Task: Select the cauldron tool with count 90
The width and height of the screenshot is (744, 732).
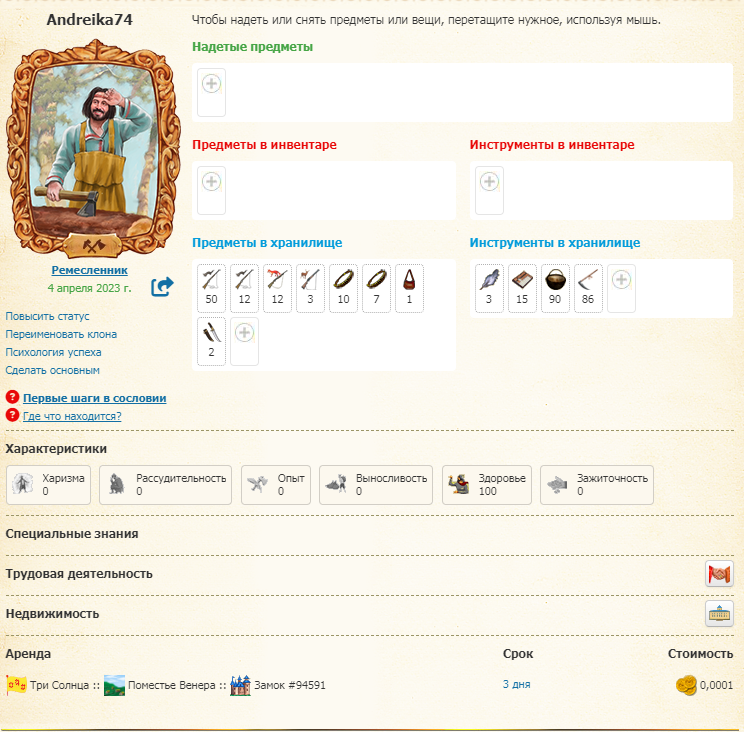Action: click(555, 288)
